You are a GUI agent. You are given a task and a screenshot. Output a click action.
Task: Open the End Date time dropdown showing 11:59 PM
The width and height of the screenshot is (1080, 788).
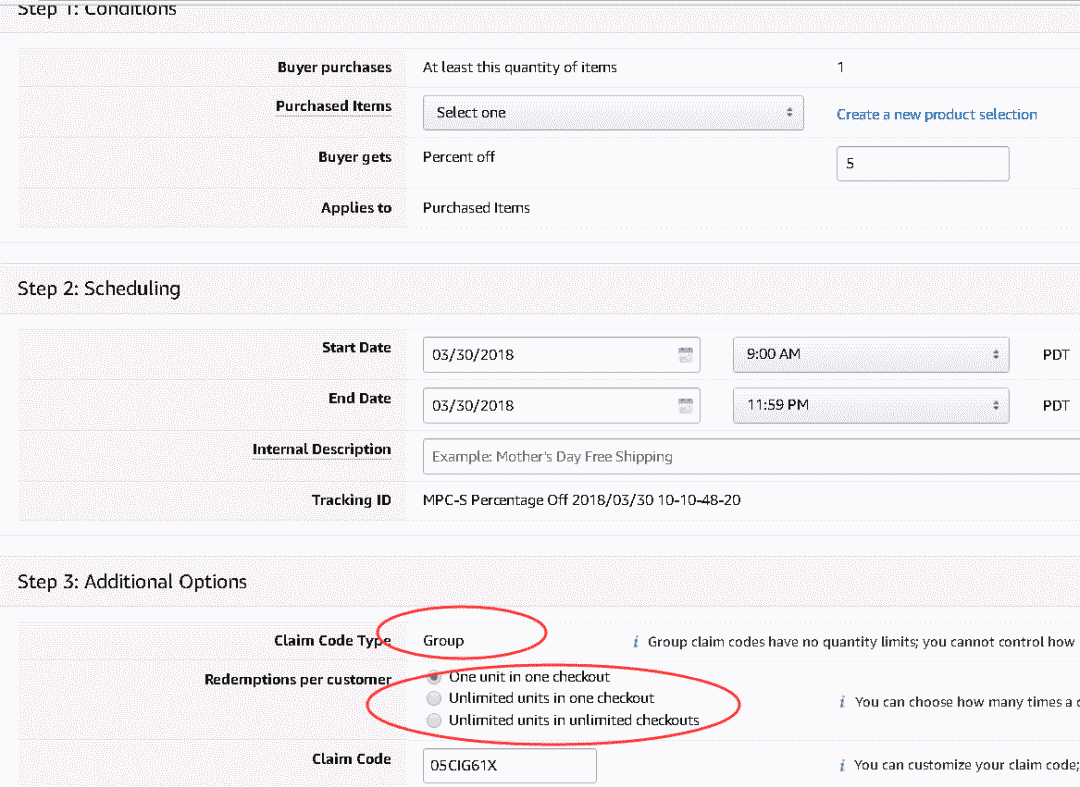pos(870,405)
